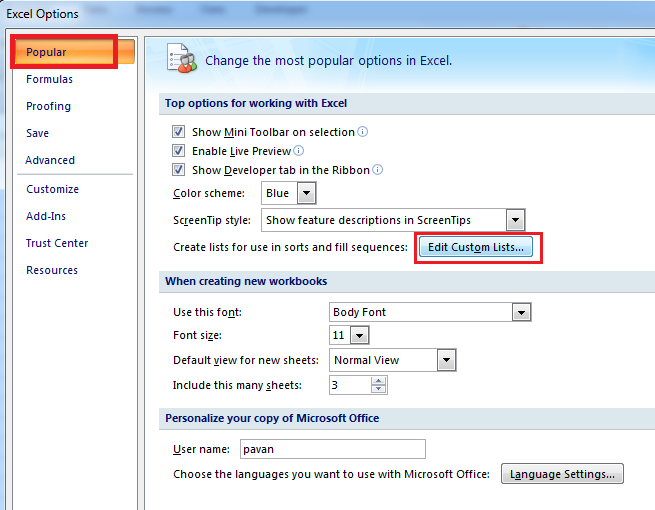
Task: Increase the number of sheets spinner
Action: tap(378, 381)
